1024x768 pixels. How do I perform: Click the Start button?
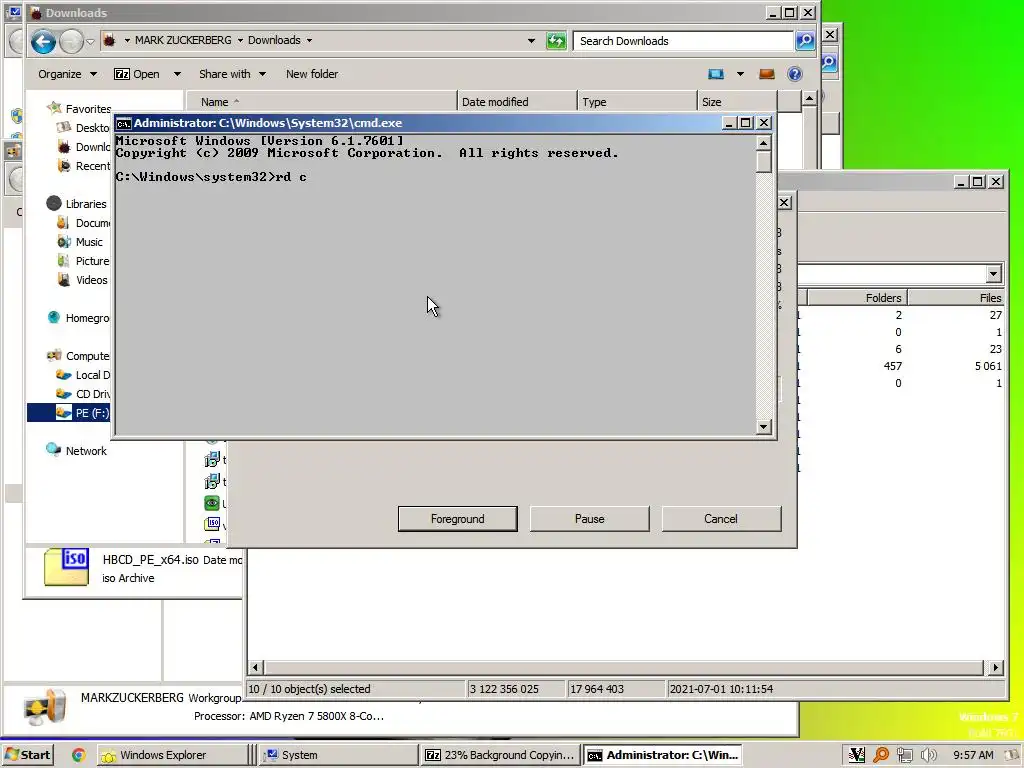pos(27,755)
